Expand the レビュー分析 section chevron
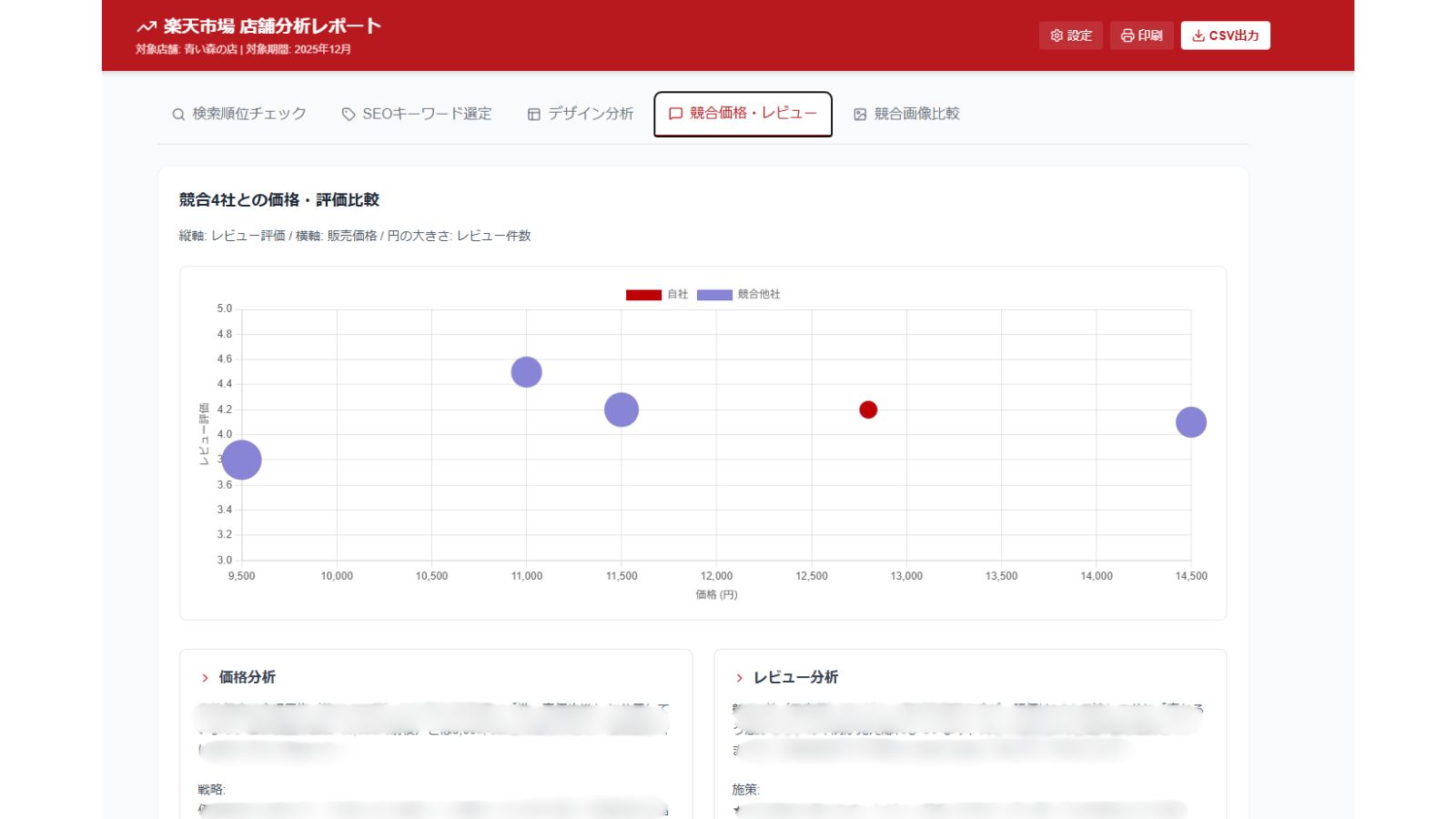This screenshot has width=1456, height=819. pos(739,678)
